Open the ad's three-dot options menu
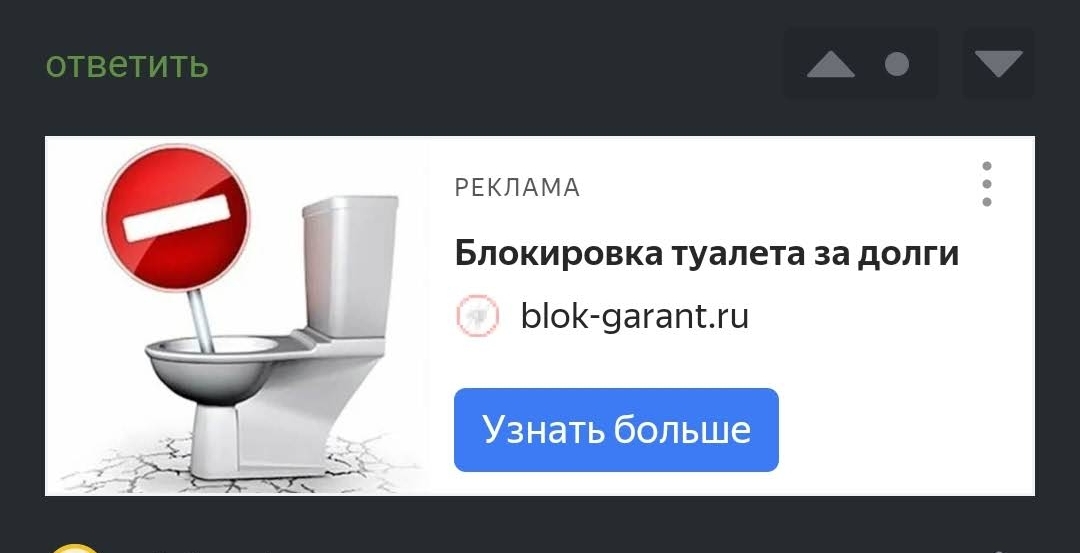 click(x=987, y=184)
